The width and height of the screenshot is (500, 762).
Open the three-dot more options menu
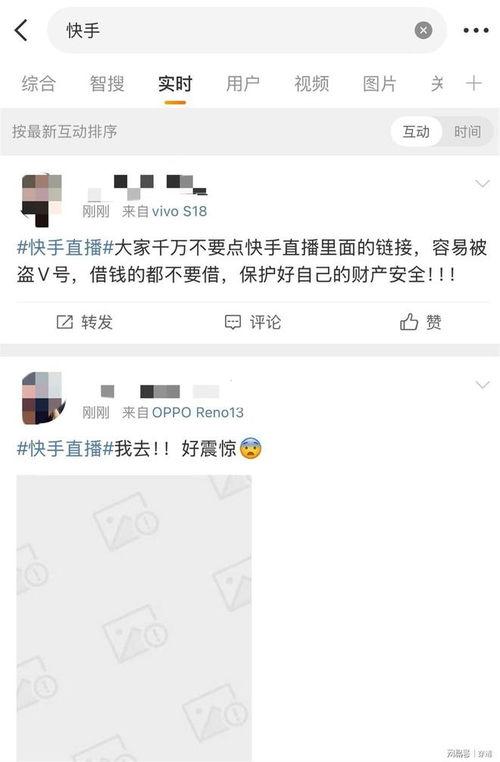pos(476,30)
